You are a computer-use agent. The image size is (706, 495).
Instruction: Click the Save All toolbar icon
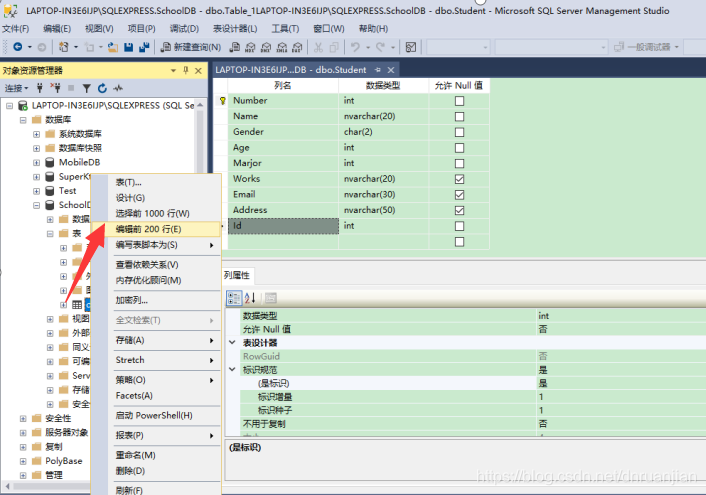click(x=144, y=47)
